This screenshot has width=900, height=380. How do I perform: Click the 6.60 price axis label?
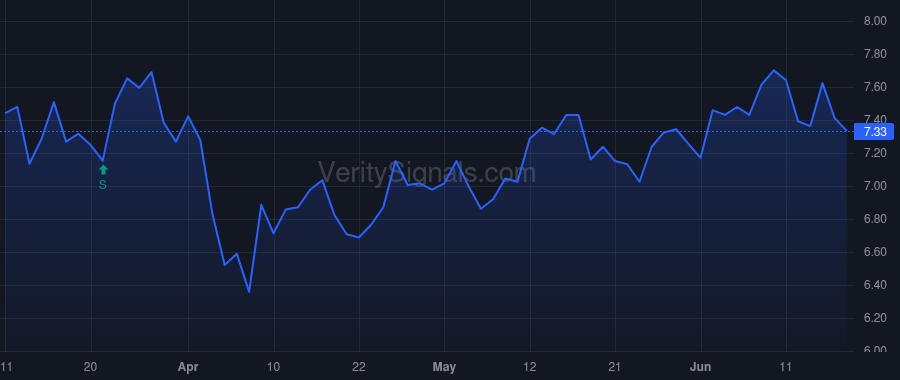[875, 252]
